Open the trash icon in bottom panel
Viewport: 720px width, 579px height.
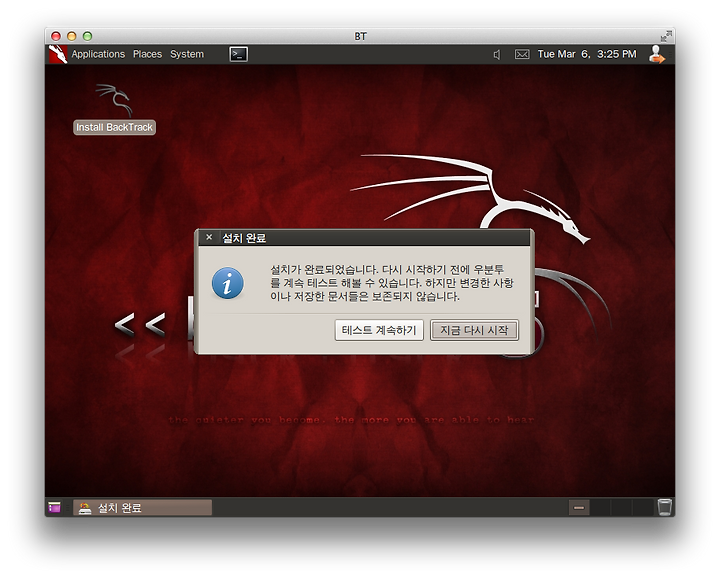click(664, 507)
